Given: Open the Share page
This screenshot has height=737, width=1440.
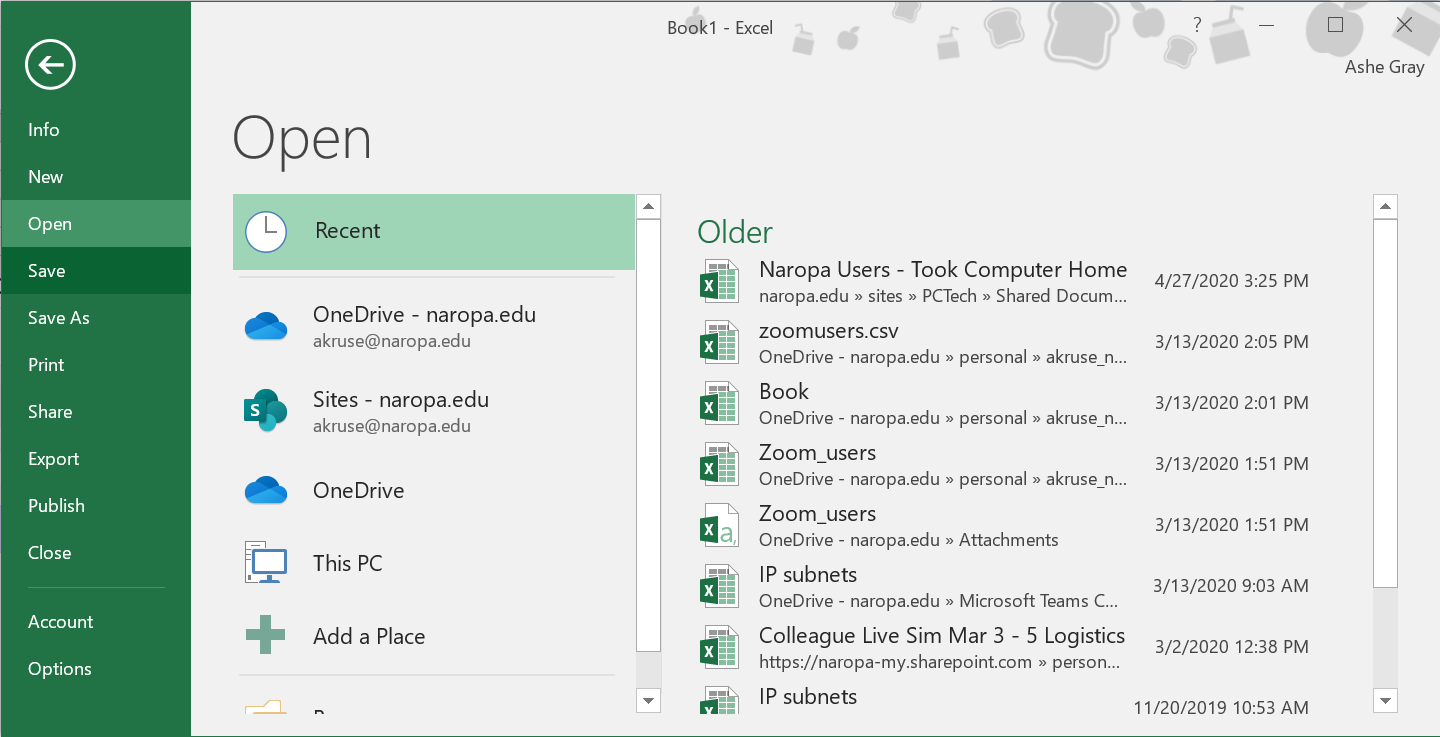Looking at the screenshot, I should (95, 412).
